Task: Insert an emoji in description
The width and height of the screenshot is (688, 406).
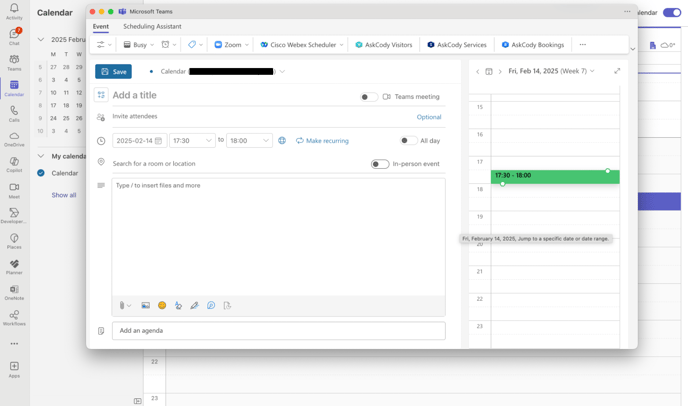Action: pyautogui.click(x=162, y=305)
